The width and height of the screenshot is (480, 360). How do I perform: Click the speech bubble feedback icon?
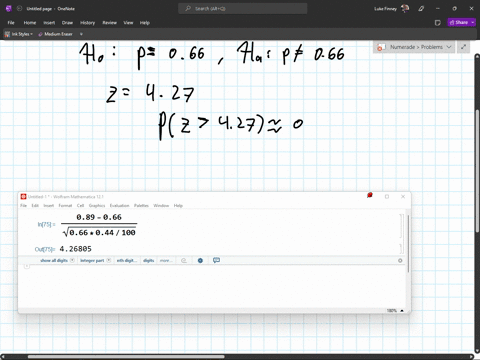(216, 260)
